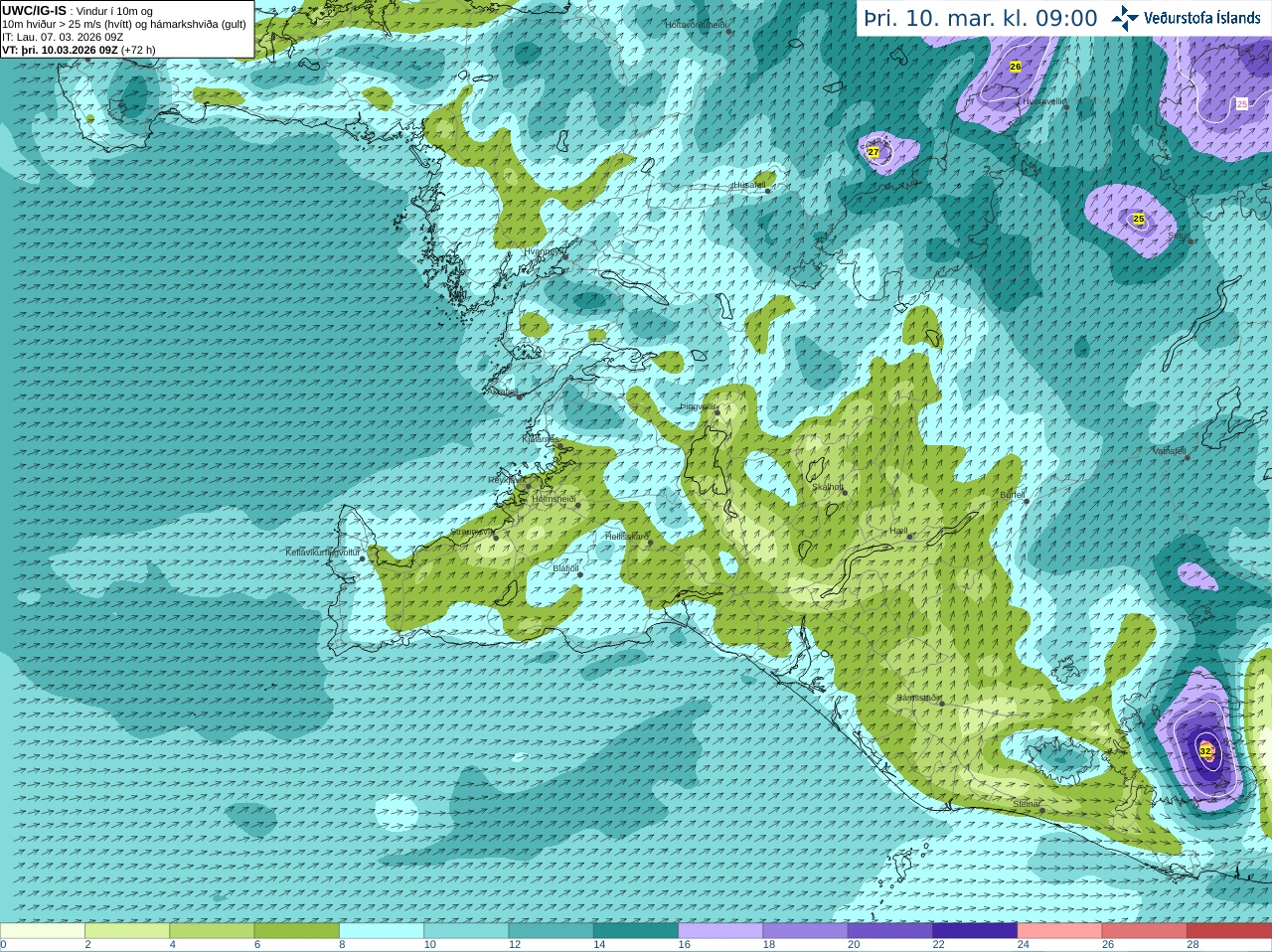This screenshot has height=952, width=1272.
Task: Click the Bláfjöll station label
Action: [565, 569]
